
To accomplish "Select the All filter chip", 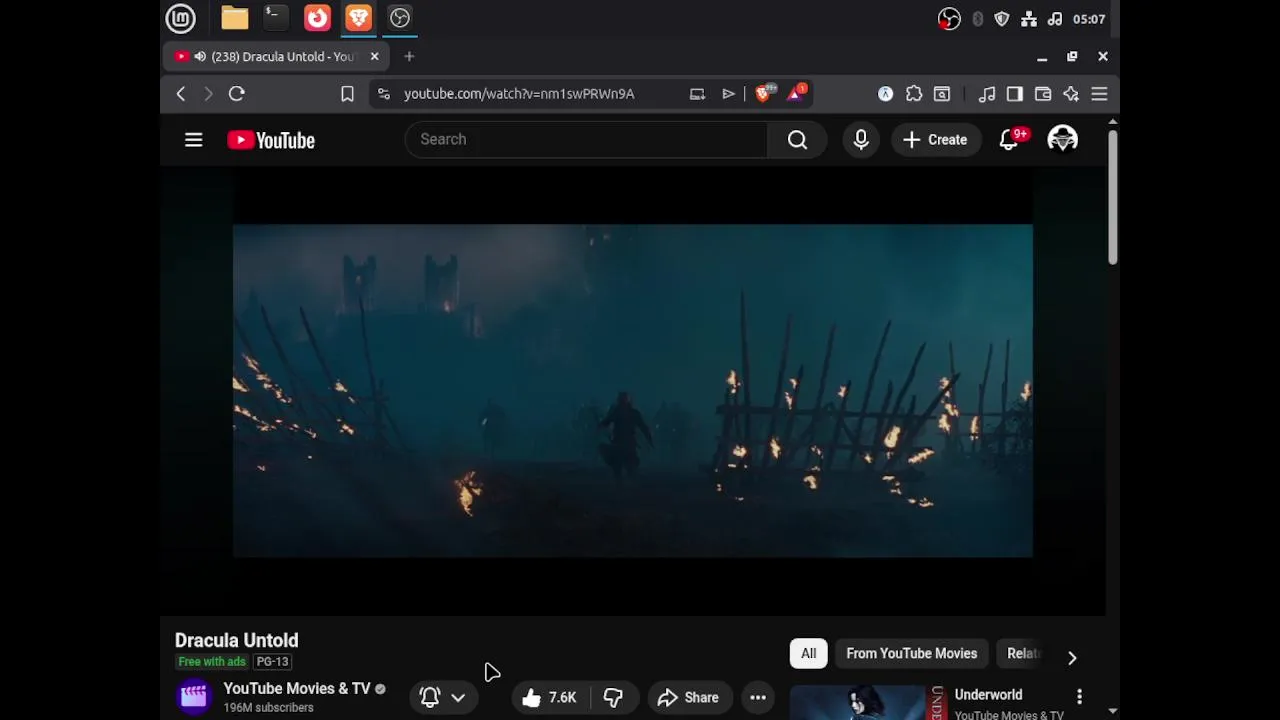I will pos(808,654).
